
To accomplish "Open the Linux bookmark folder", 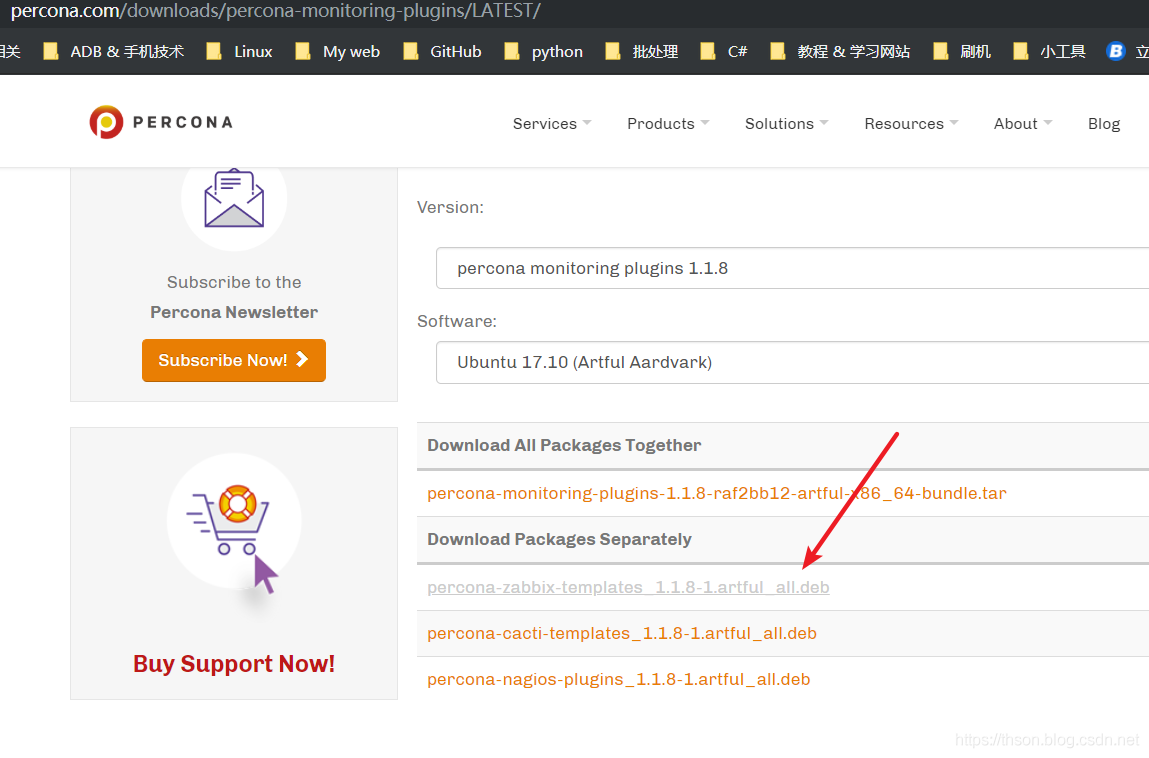I will coord(240,51).
